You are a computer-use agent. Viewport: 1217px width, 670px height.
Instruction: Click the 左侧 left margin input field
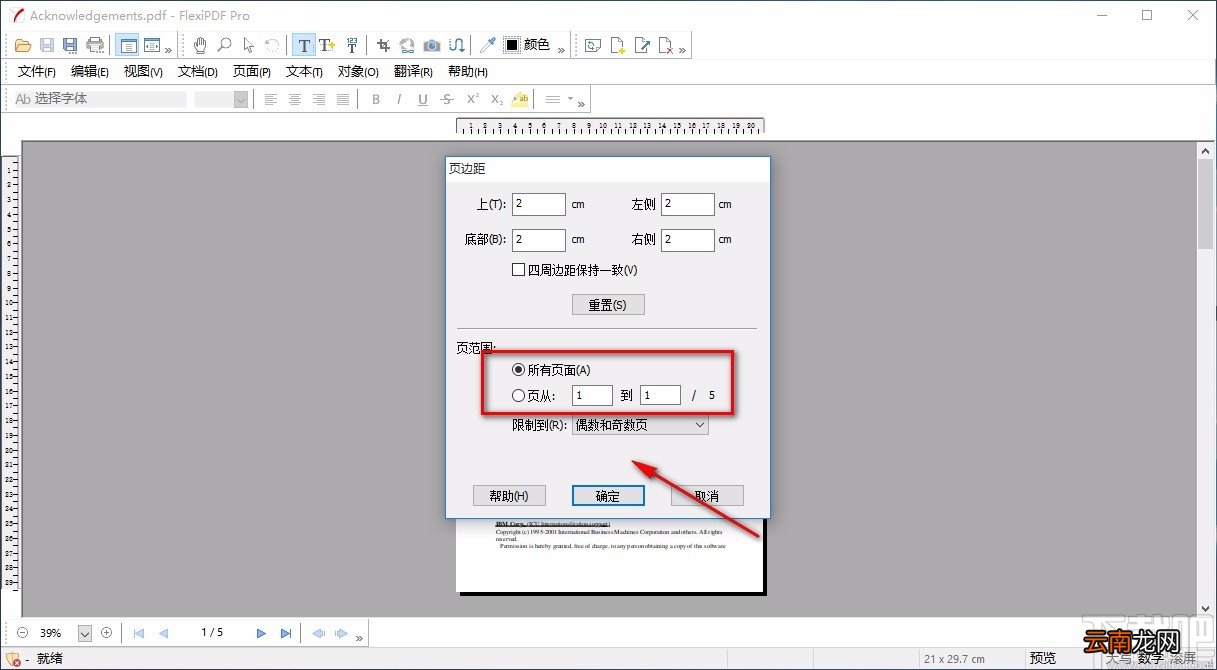(688, 204)
